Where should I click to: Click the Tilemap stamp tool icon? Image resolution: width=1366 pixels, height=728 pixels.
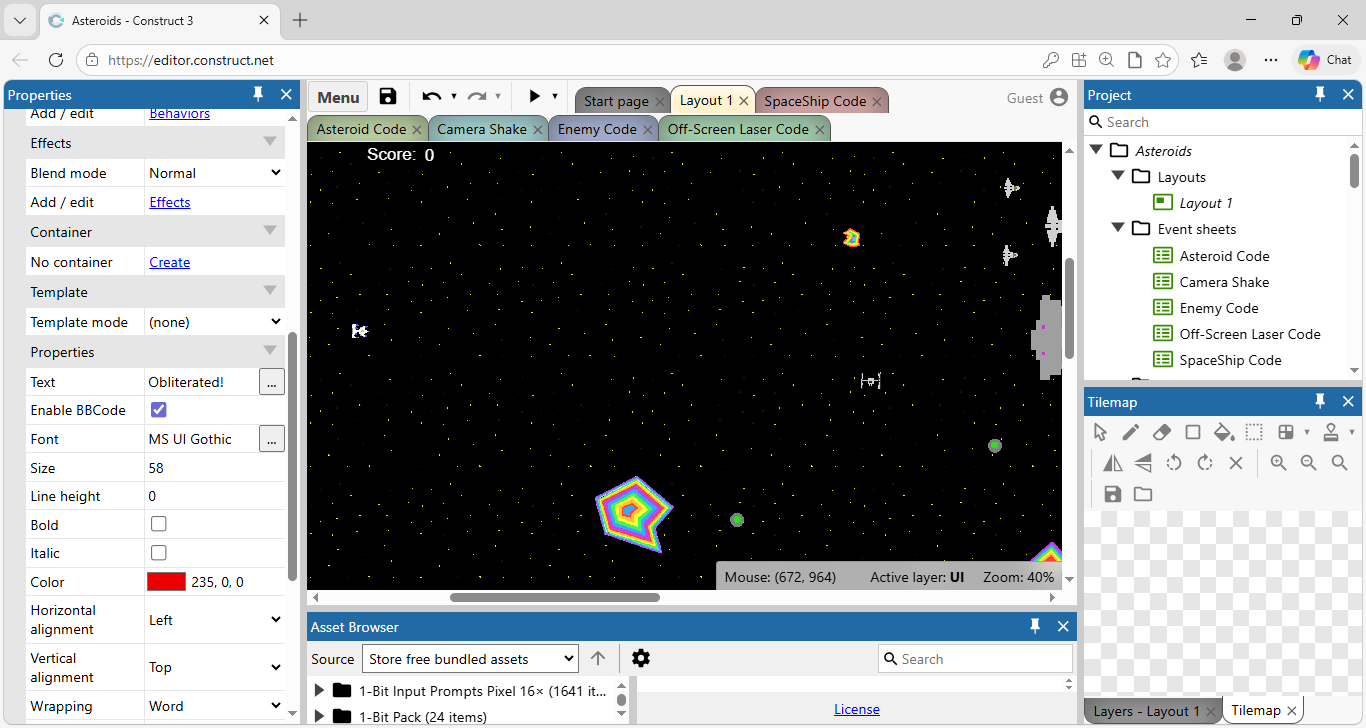tap(1331, 432)
